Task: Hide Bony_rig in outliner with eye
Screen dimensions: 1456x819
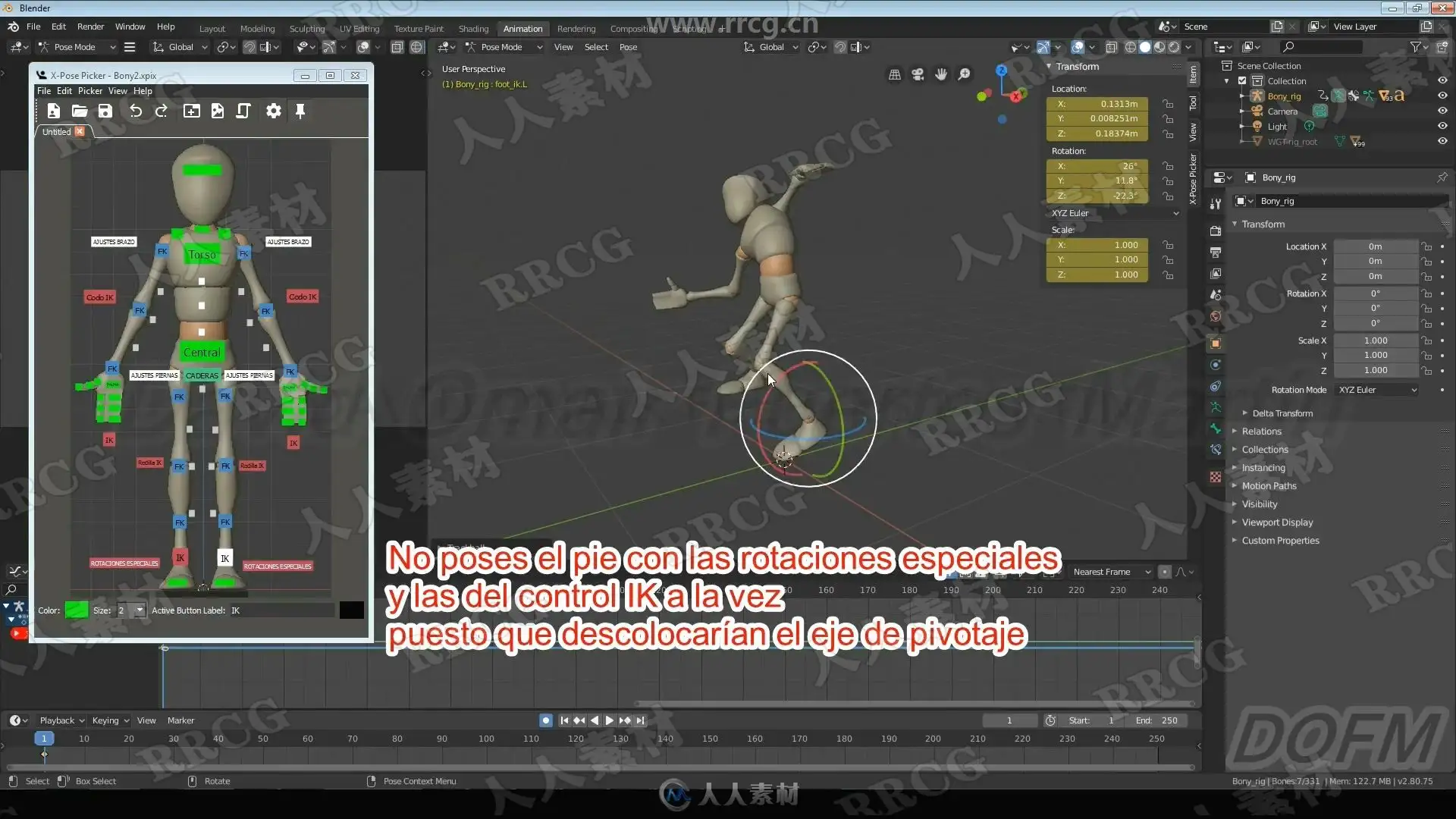Action: [1442, 96]
